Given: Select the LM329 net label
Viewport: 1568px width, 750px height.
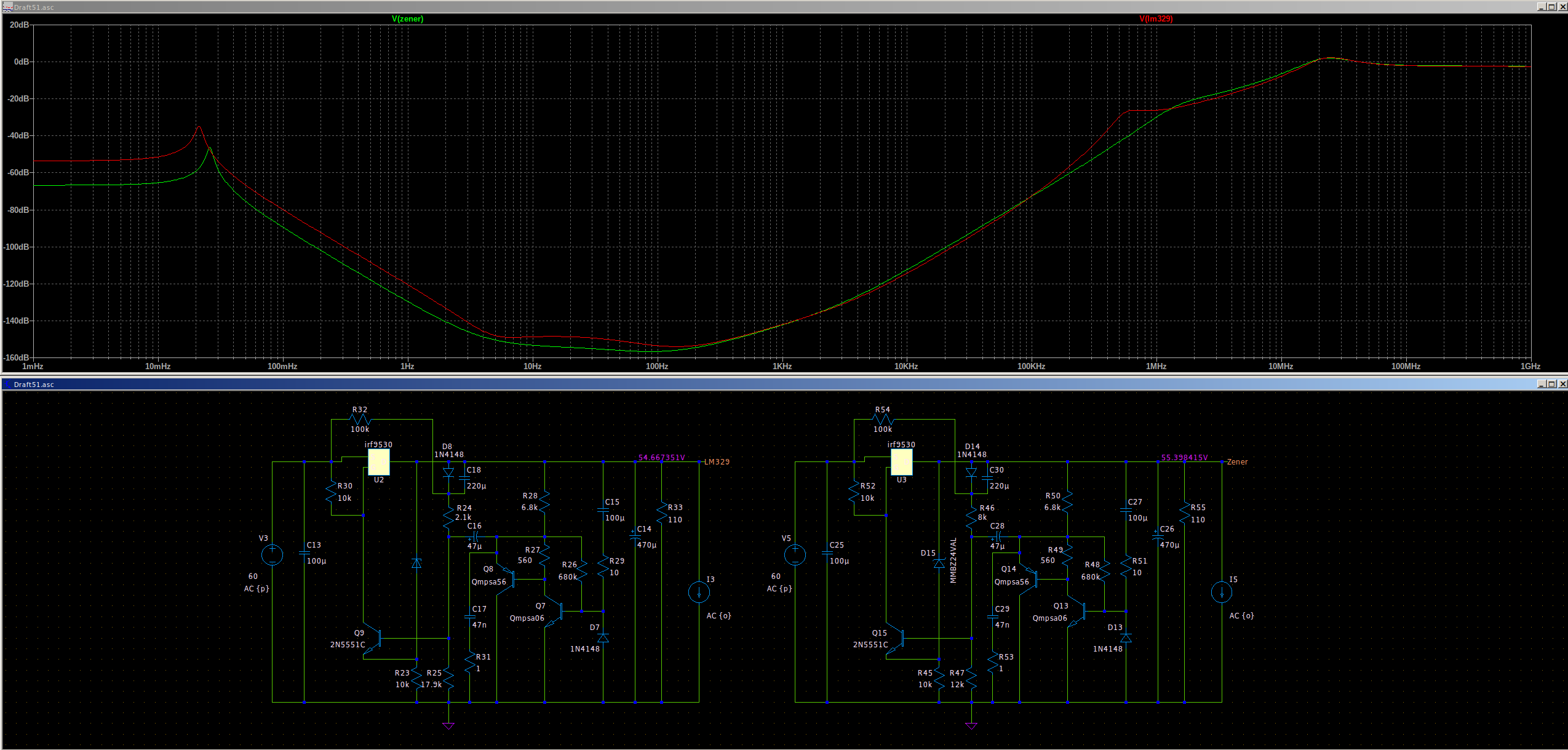Looking at the screenshot, I should click(x=717, y=462).
